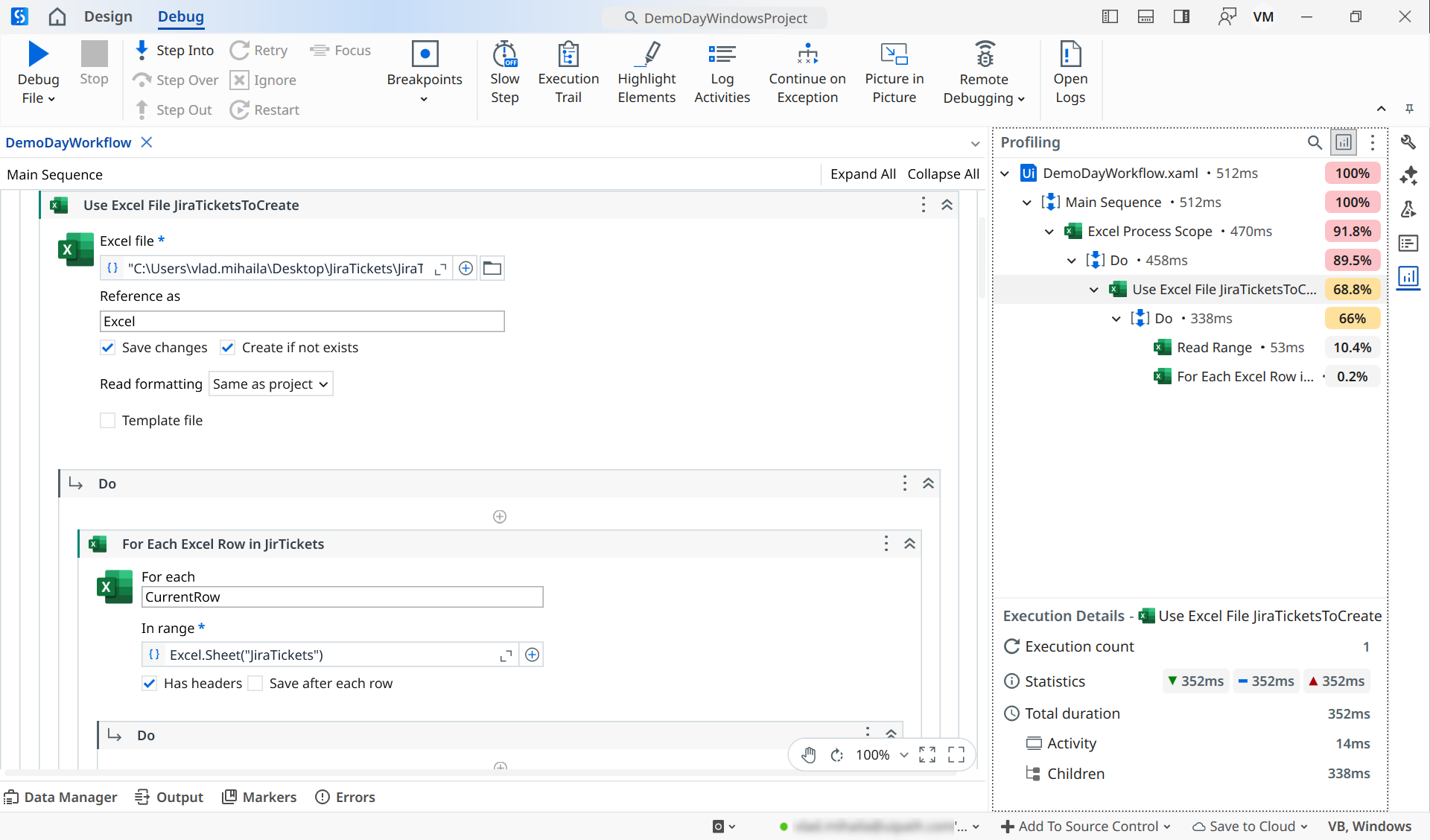This screenshot has width=1430, height=840.
Task: Click Save to Cloud
Action: point(1250,827)
